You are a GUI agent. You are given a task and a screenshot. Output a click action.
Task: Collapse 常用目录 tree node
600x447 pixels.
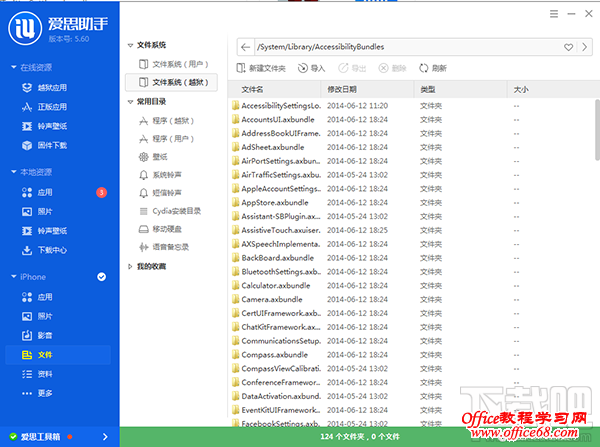coord(130,102)
